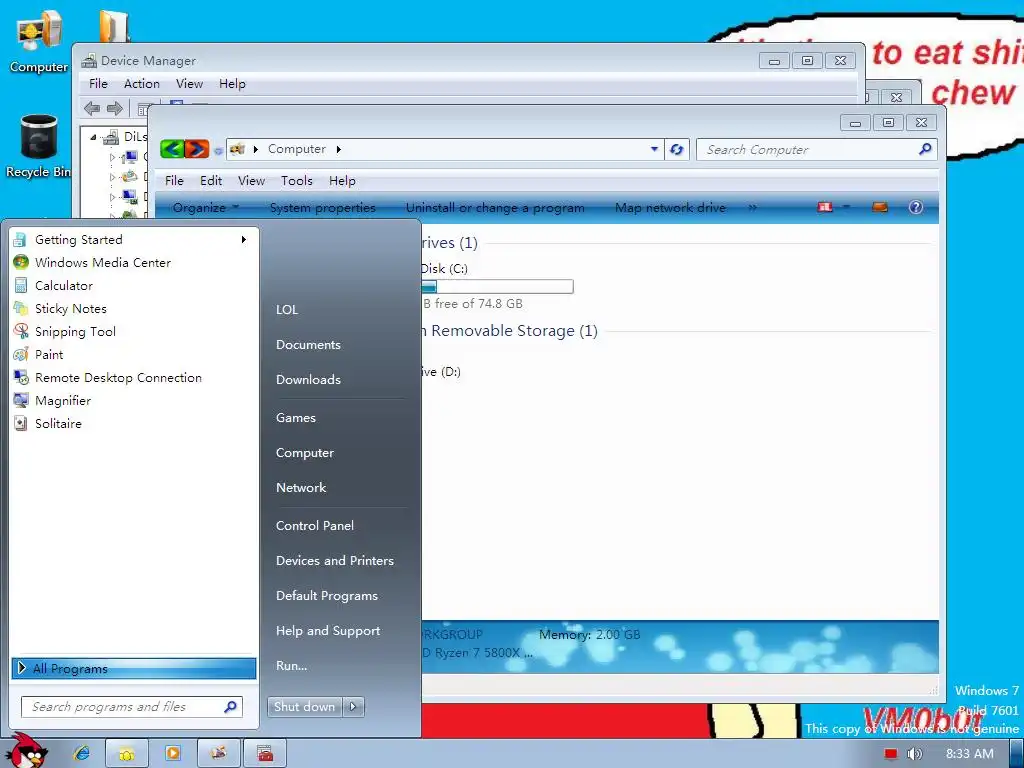Open the LOL user folder
This screenshot has height=768, width=1024.
287,310
